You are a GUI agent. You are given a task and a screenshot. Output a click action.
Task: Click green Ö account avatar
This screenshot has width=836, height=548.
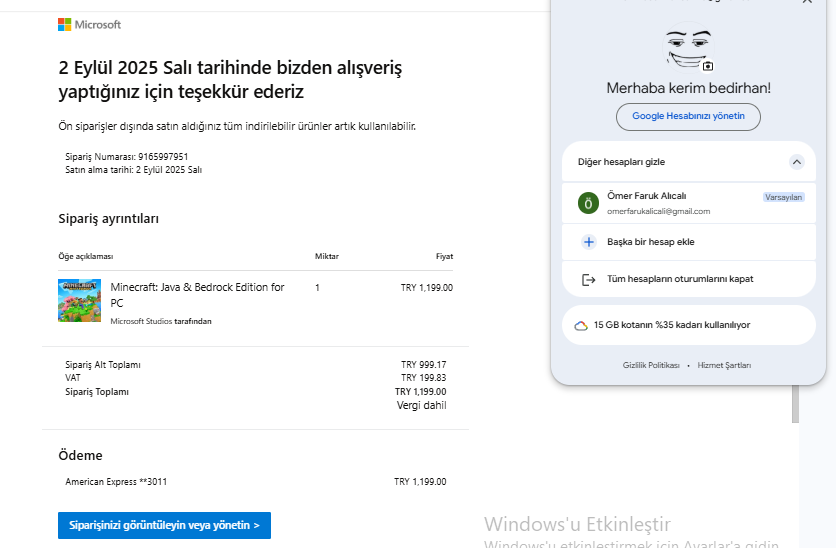pos(588,203)
